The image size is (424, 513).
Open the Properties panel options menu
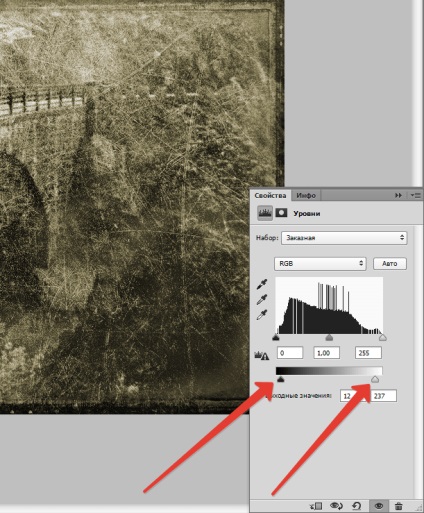coord(416,195)
